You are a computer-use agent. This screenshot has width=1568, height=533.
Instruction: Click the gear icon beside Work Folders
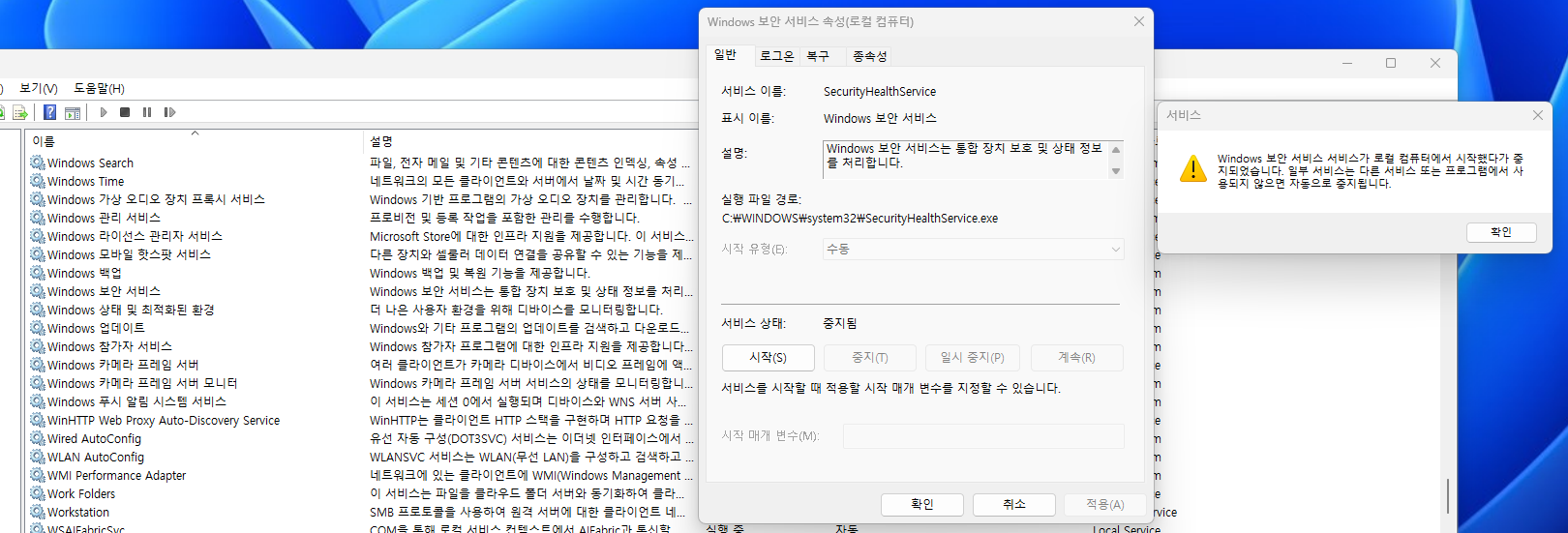coord(38,493)
